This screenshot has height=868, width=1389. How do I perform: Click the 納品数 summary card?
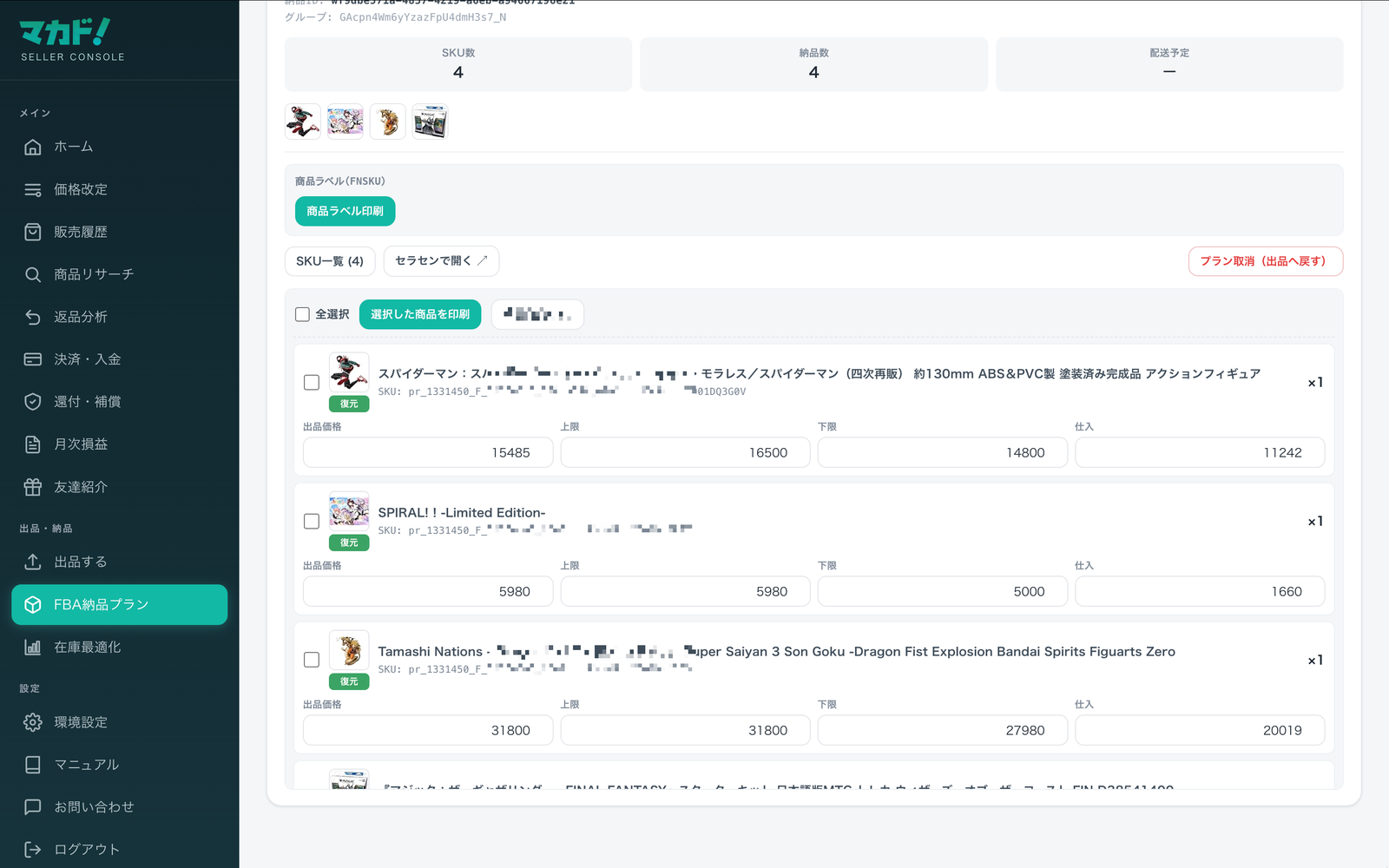coord(813,64)
